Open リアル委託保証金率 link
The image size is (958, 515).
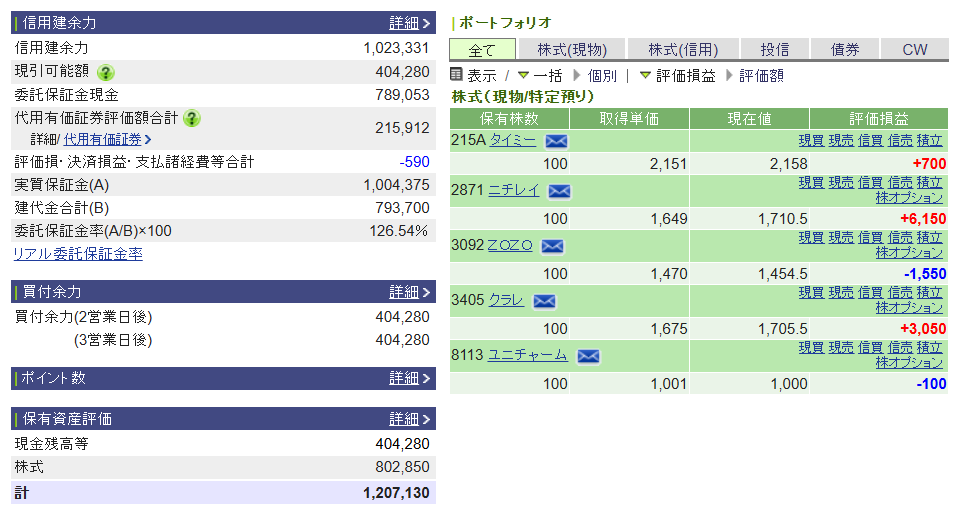tap(78, 254)
